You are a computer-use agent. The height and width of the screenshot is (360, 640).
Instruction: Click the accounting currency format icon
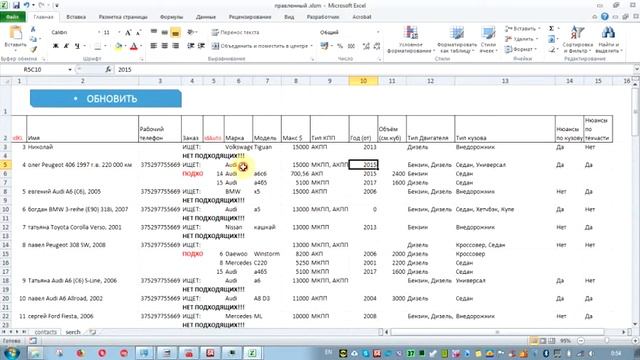pyautogui.click(x=324, y=46)
